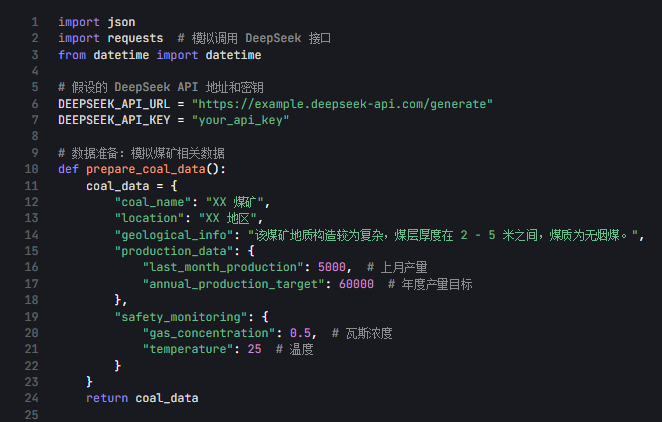Click the 60000 annual target value
Viewport: 662px width, 422px height.
(356, 284)
